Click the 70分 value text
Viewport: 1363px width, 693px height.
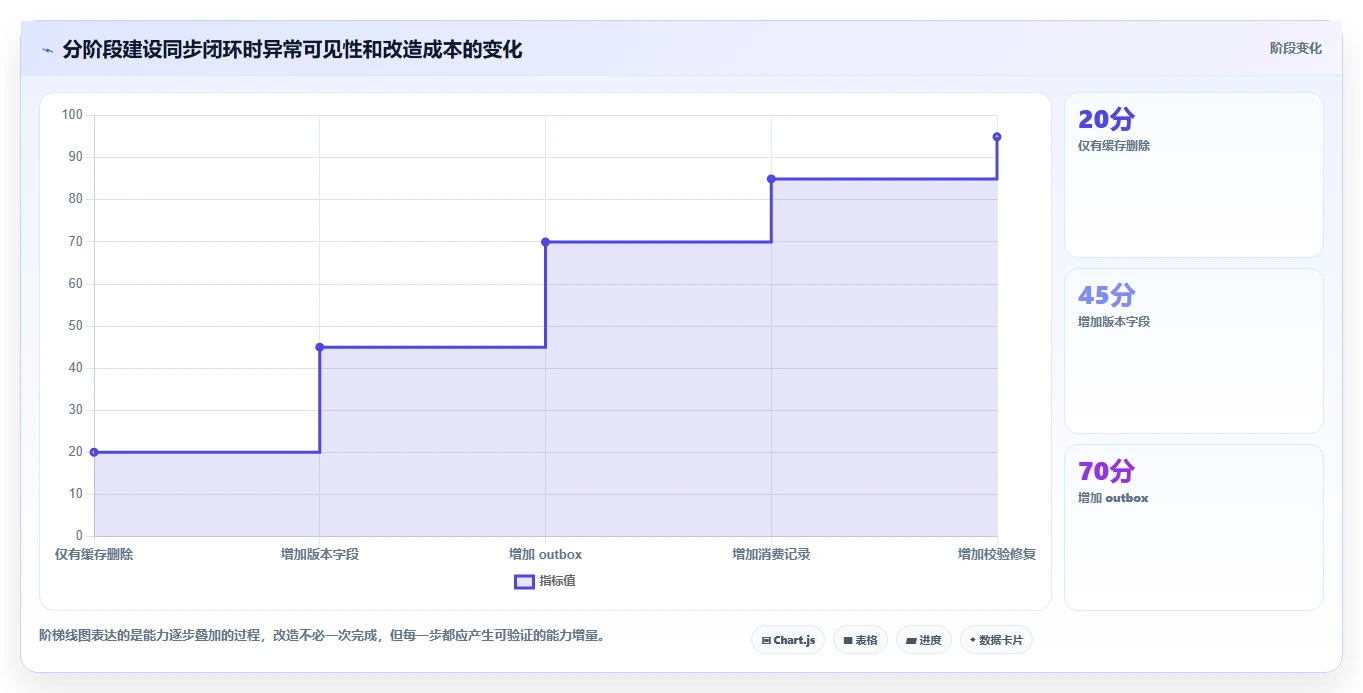pos(1106,471)
